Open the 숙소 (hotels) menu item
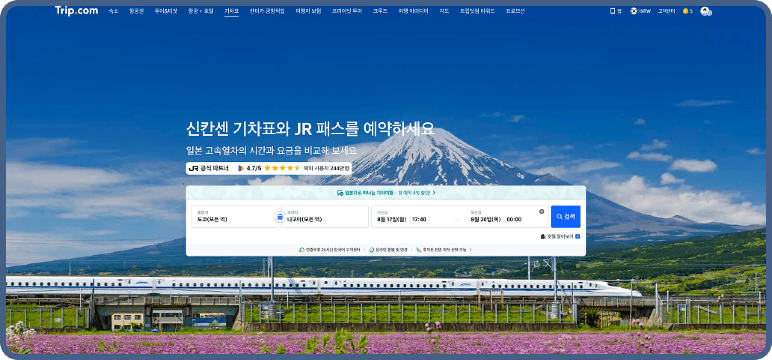772x360 pixels. pyautogui.click(x=113, y=11)
